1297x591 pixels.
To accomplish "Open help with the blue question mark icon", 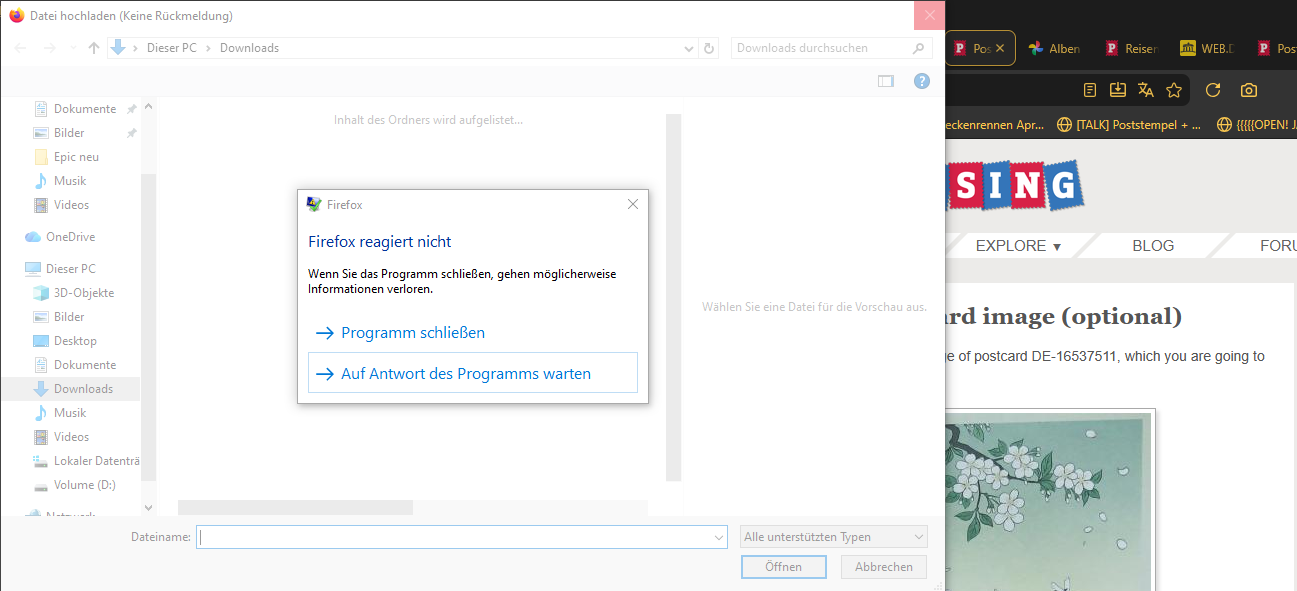I will 922,81.
